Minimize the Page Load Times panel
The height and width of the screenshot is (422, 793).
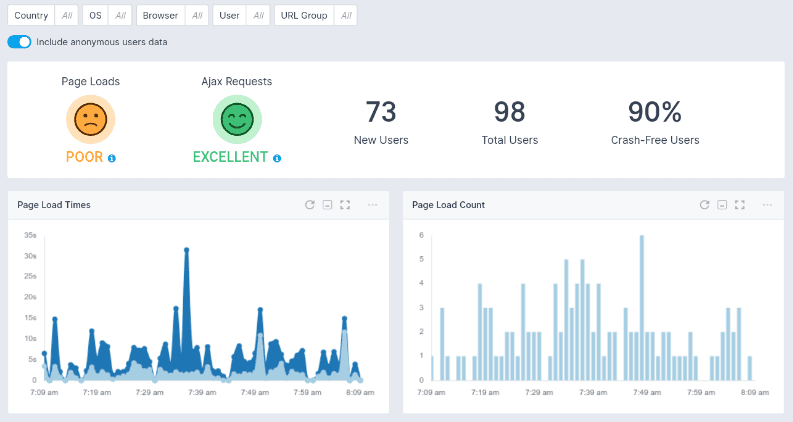click(x=327, y=205)
